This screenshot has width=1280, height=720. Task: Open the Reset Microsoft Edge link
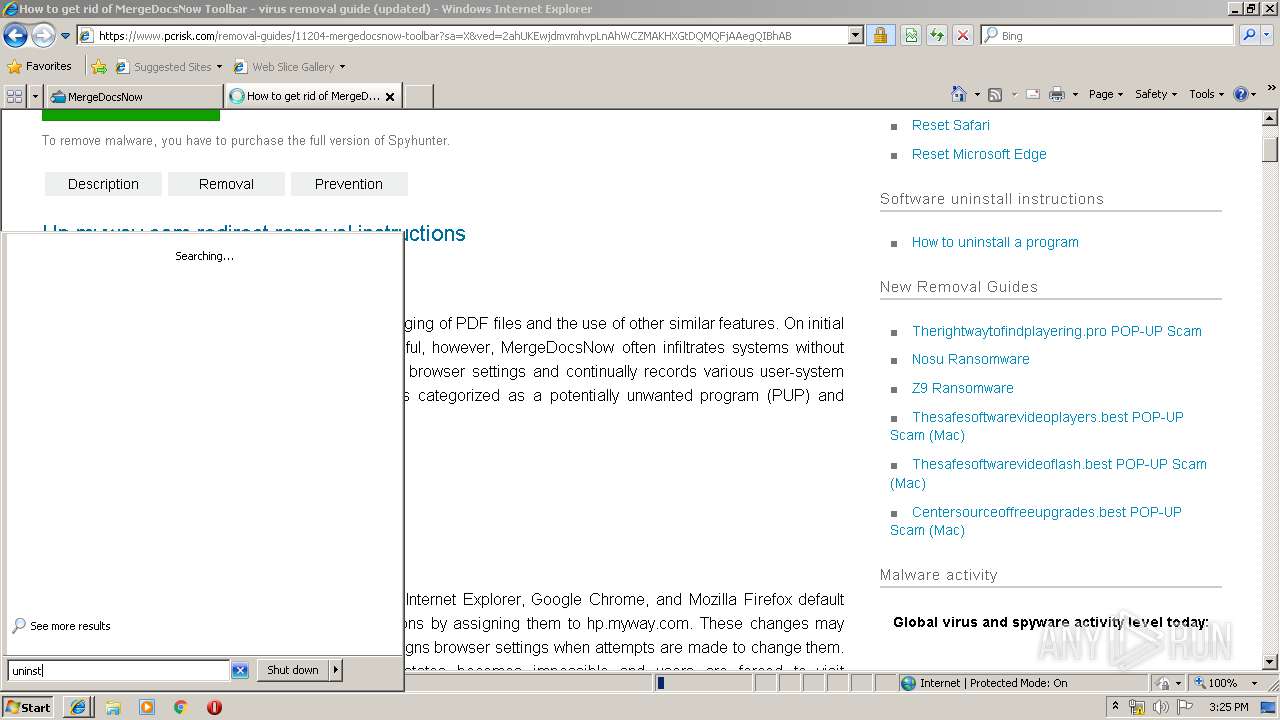(979, 154)
